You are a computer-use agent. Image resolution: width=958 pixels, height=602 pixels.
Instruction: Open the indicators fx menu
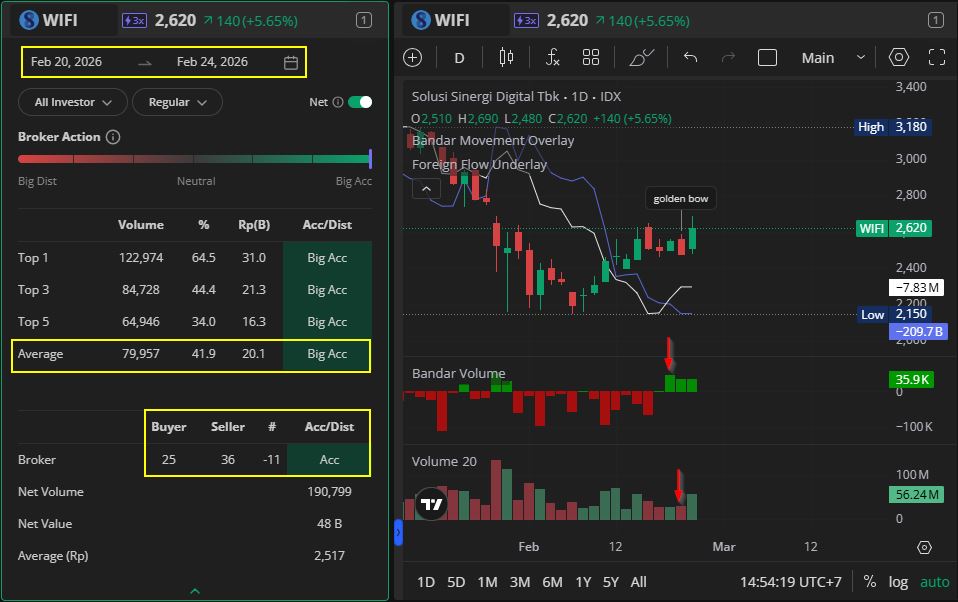click(x=552, y=57)
